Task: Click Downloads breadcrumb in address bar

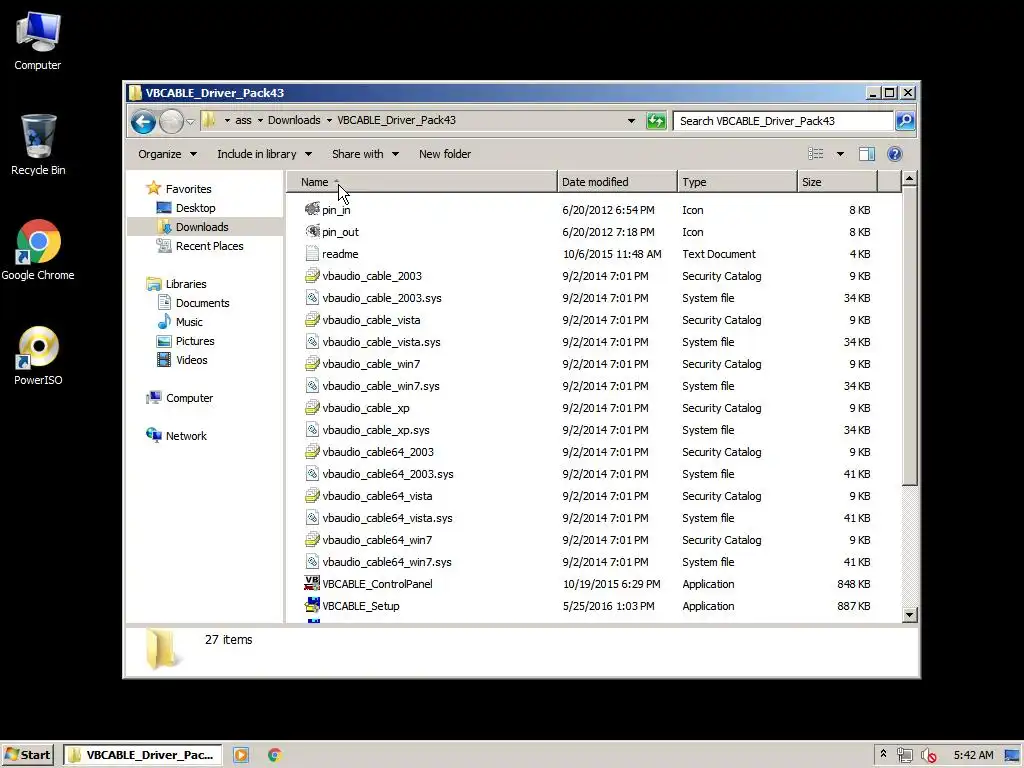Action: [294, 120]
